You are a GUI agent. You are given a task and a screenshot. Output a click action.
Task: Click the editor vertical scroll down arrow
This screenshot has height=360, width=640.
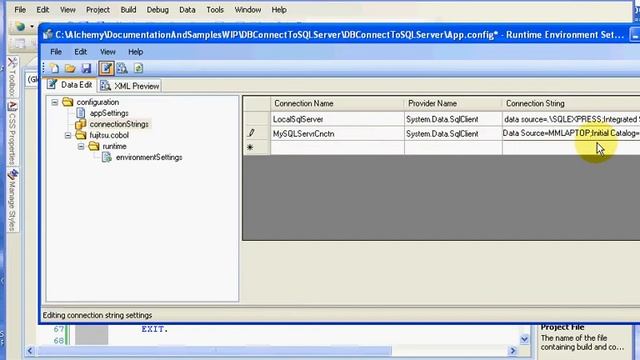pos(524,339)
